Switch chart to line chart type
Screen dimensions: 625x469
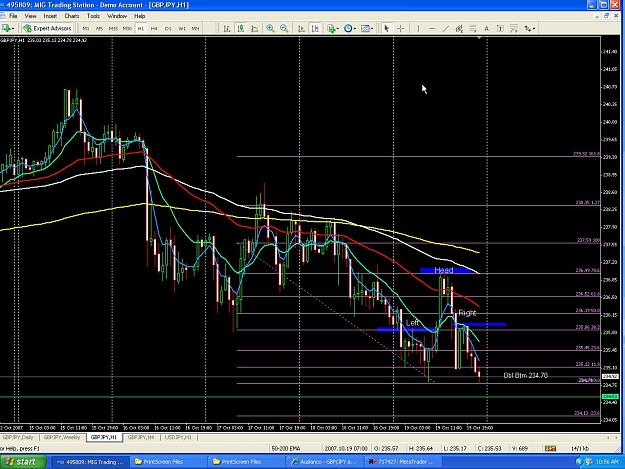coord(254,28)
